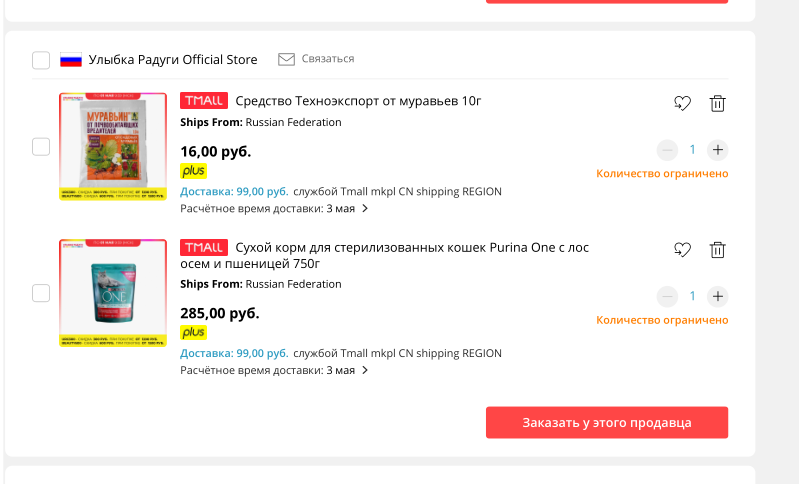The height and width of the screenshot is (484, 799).
Task: Click the Russian flag store icon
Action: point(71,60)
